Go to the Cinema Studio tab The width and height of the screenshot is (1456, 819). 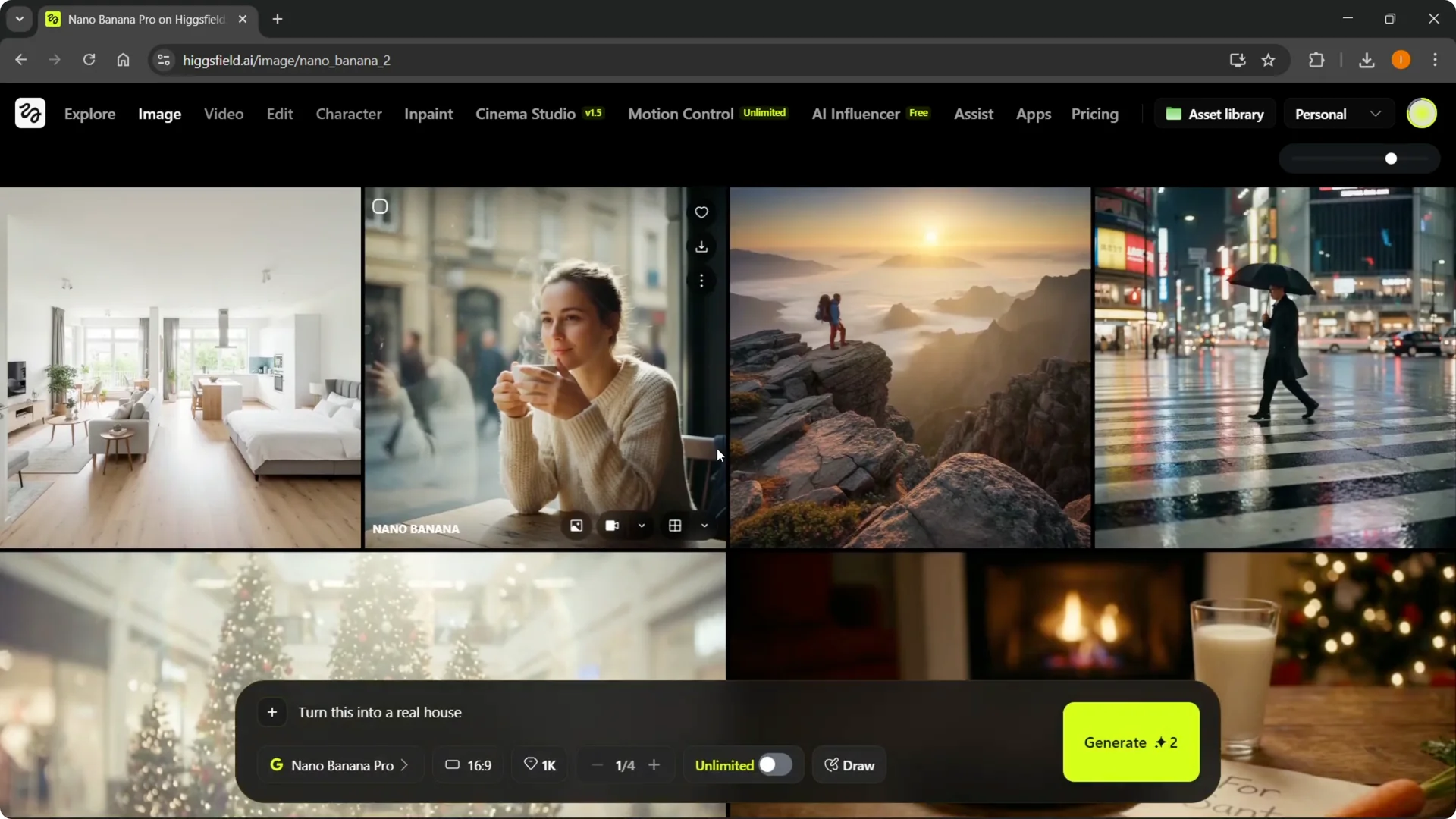pos(525,114)
